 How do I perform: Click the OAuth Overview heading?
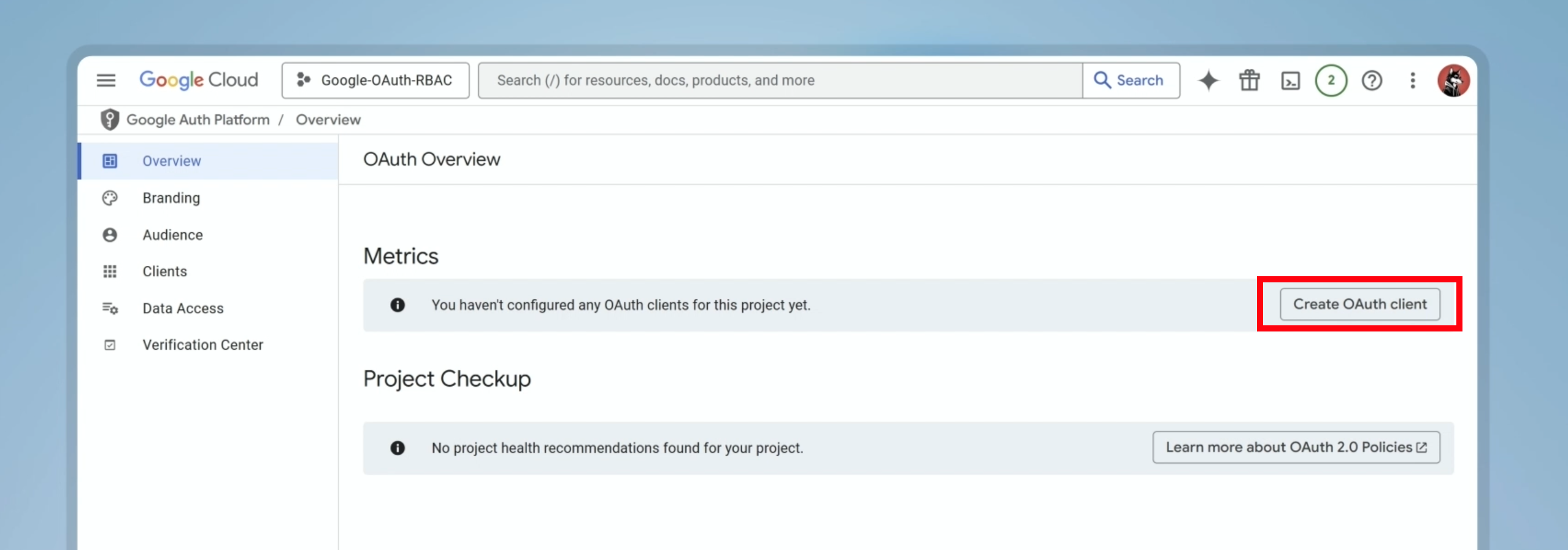pyautogui.click(x=432, y=160)
